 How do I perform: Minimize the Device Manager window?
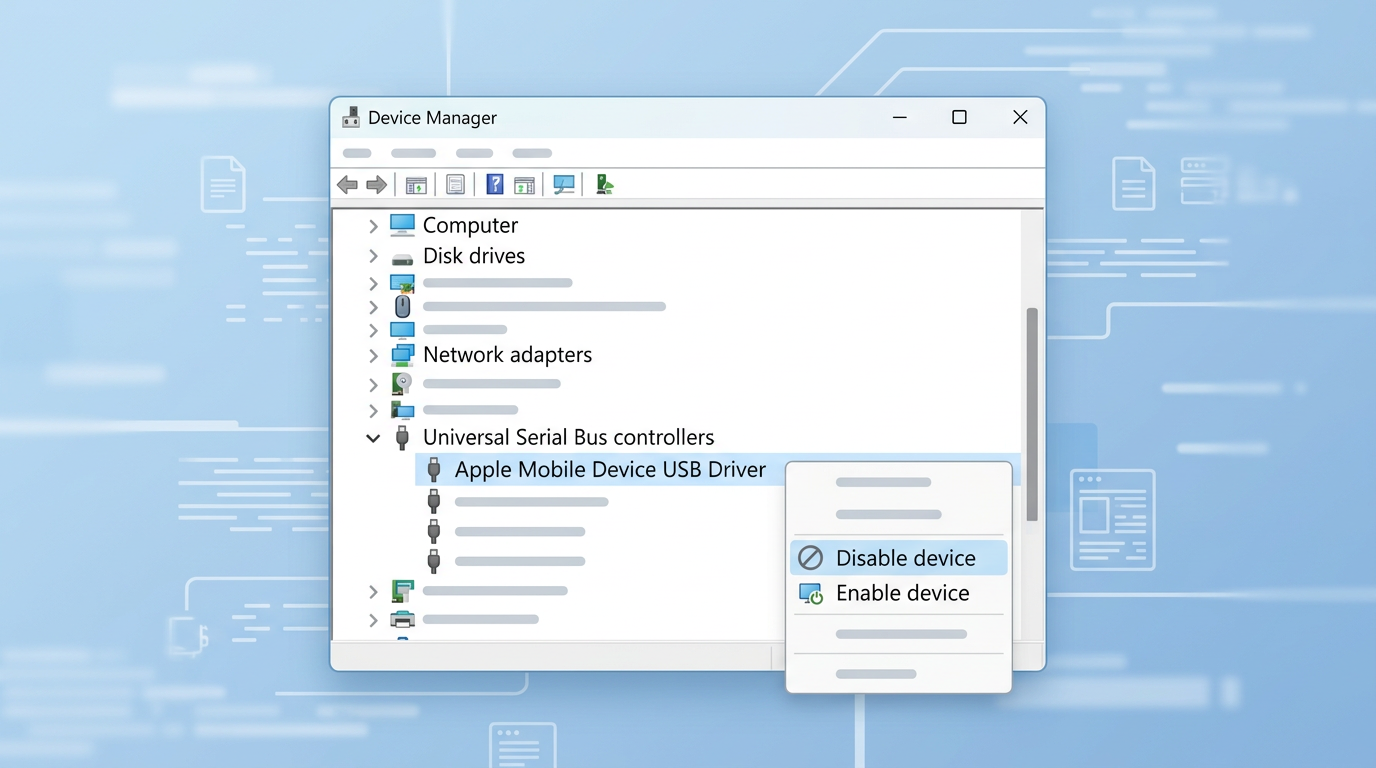899,117
